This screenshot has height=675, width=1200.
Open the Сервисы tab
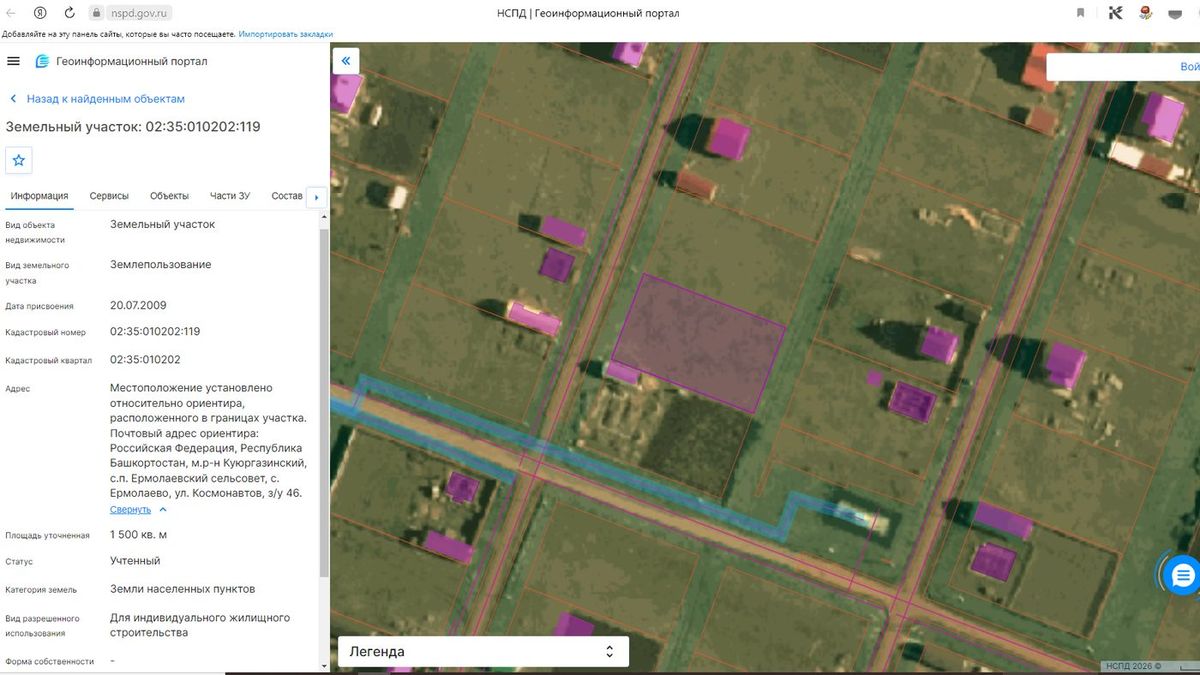[x=109, y=196]
